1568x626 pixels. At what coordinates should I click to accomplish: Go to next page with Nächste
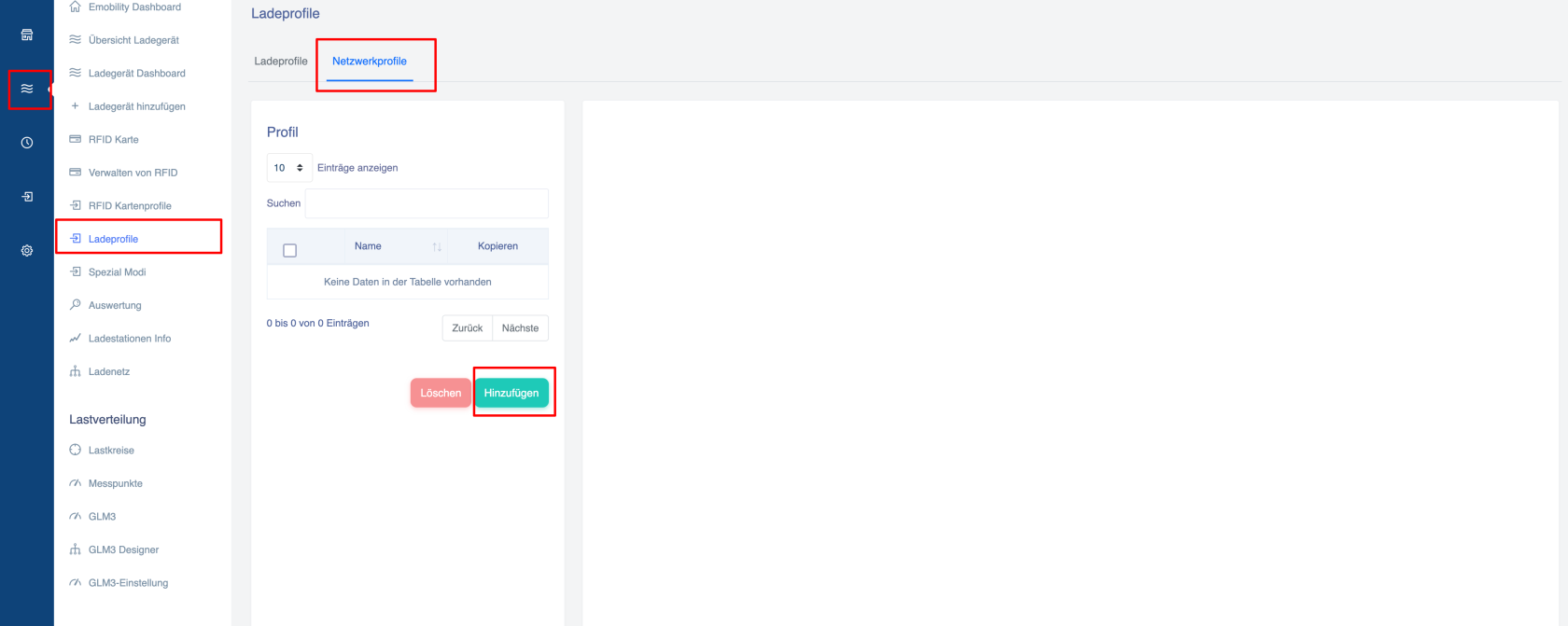[520, 328]
